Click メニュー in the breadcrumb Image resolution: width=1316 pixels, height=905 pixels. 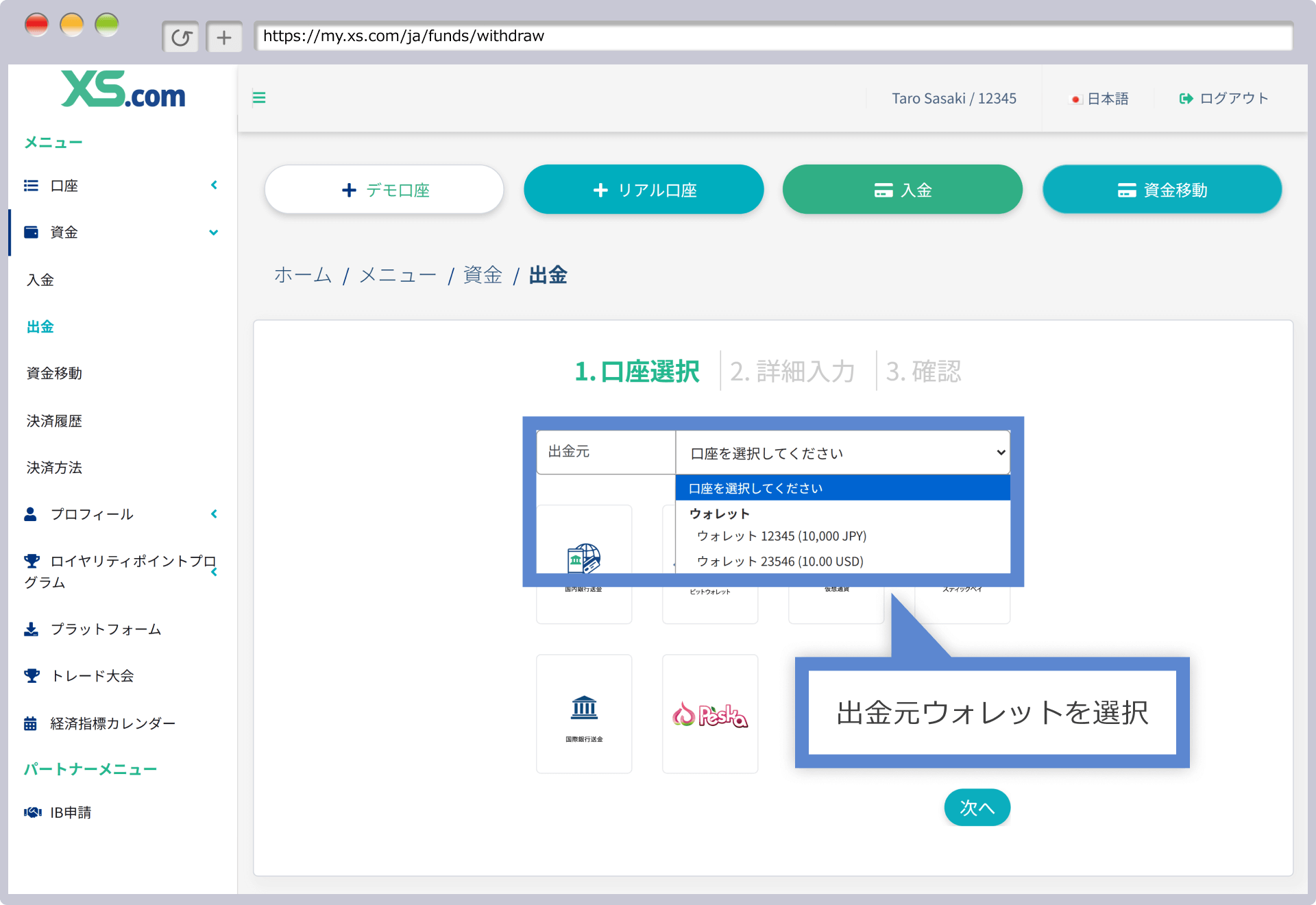coord(398,275)
